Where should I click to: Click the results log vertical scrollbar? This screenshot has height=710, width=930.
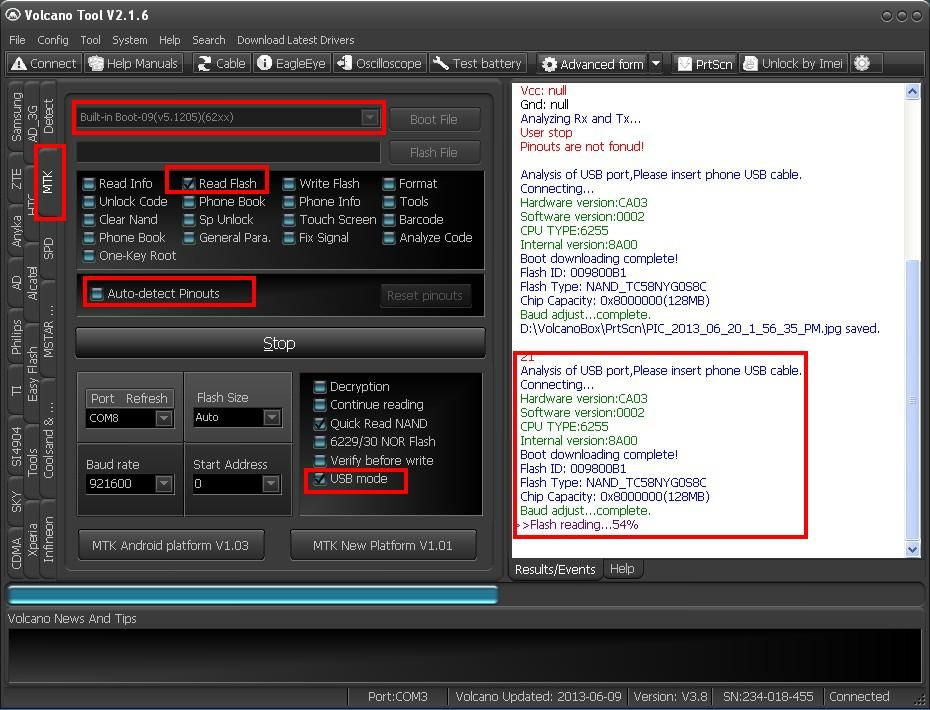click(912, 400)
